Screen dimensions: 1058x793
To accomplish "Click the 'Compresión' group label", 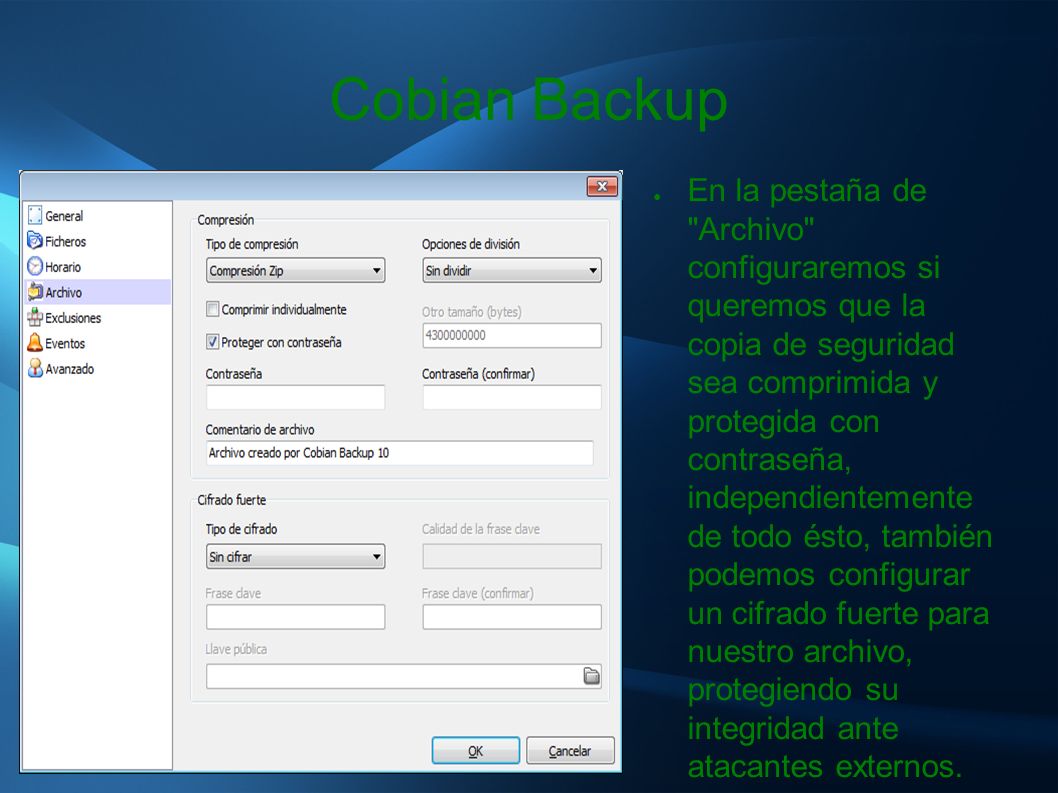I will [x=225, y=220].
